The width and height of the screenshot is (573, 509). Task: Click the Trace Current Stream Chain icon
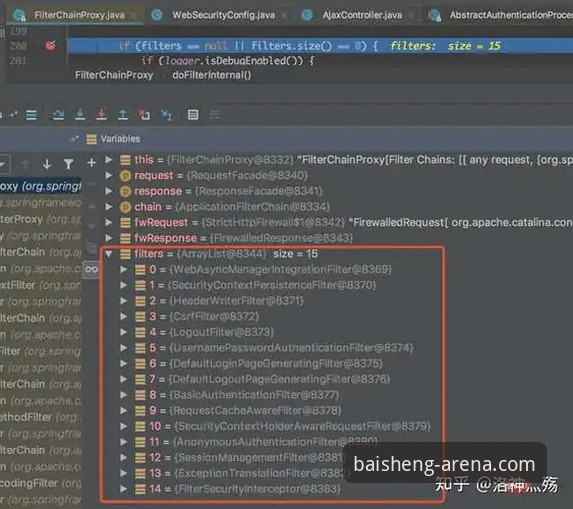pyautogui.click(x=215, y=115)
